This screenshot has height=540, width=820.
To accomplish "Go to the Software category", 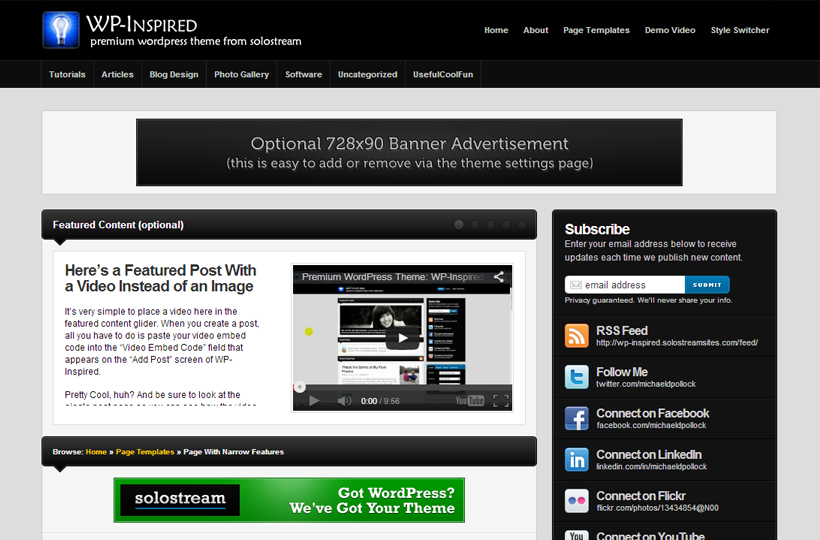I will [x=303, y=74].
